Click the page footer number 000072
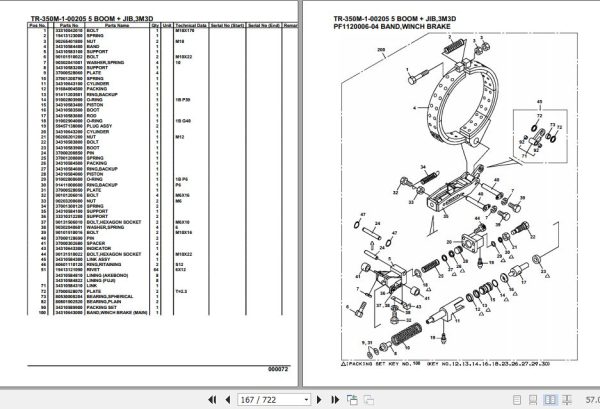This screenshot has height=409, width=600. point(278,369)
